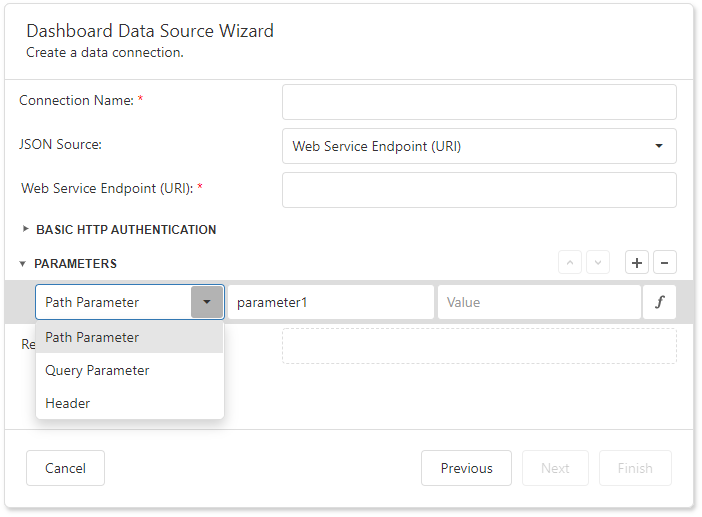
Task: Click the Finish button
Action: click(x=635, y=468)
